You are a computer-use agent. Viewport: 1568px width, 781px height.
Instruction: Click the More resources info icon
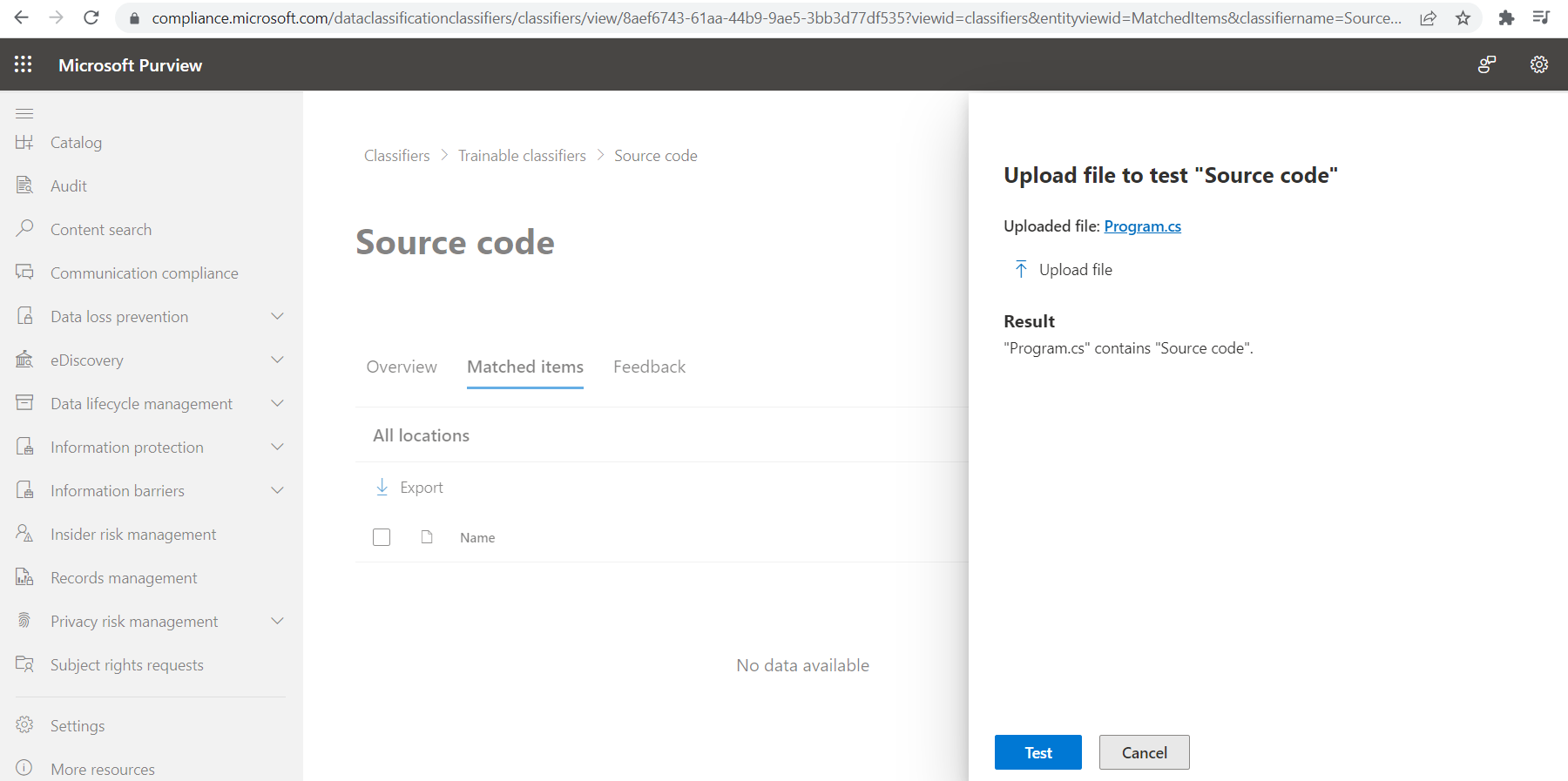coord(24,768)
